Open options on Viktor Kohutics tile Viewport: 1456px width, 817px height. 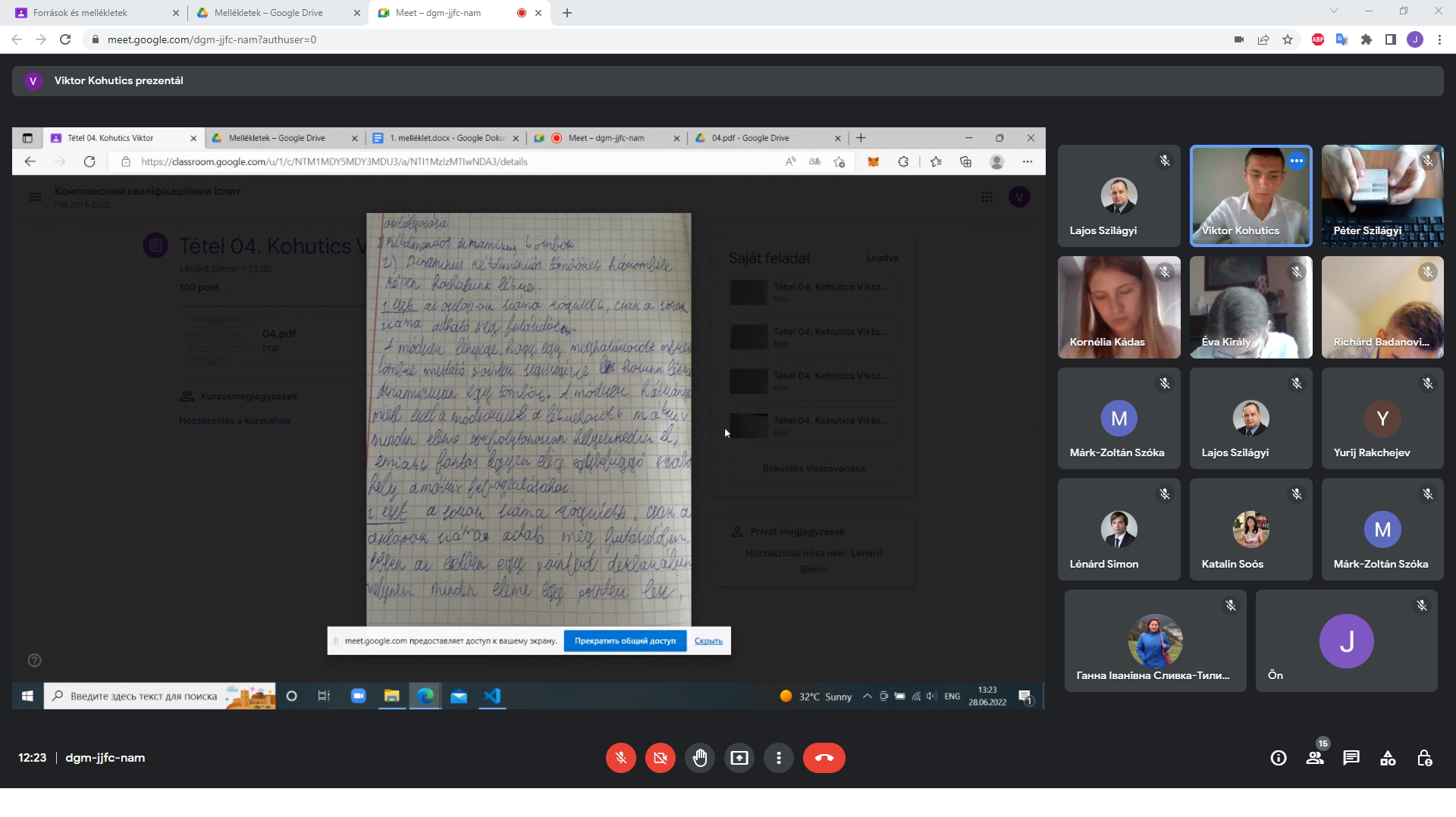coord(1297,161)
